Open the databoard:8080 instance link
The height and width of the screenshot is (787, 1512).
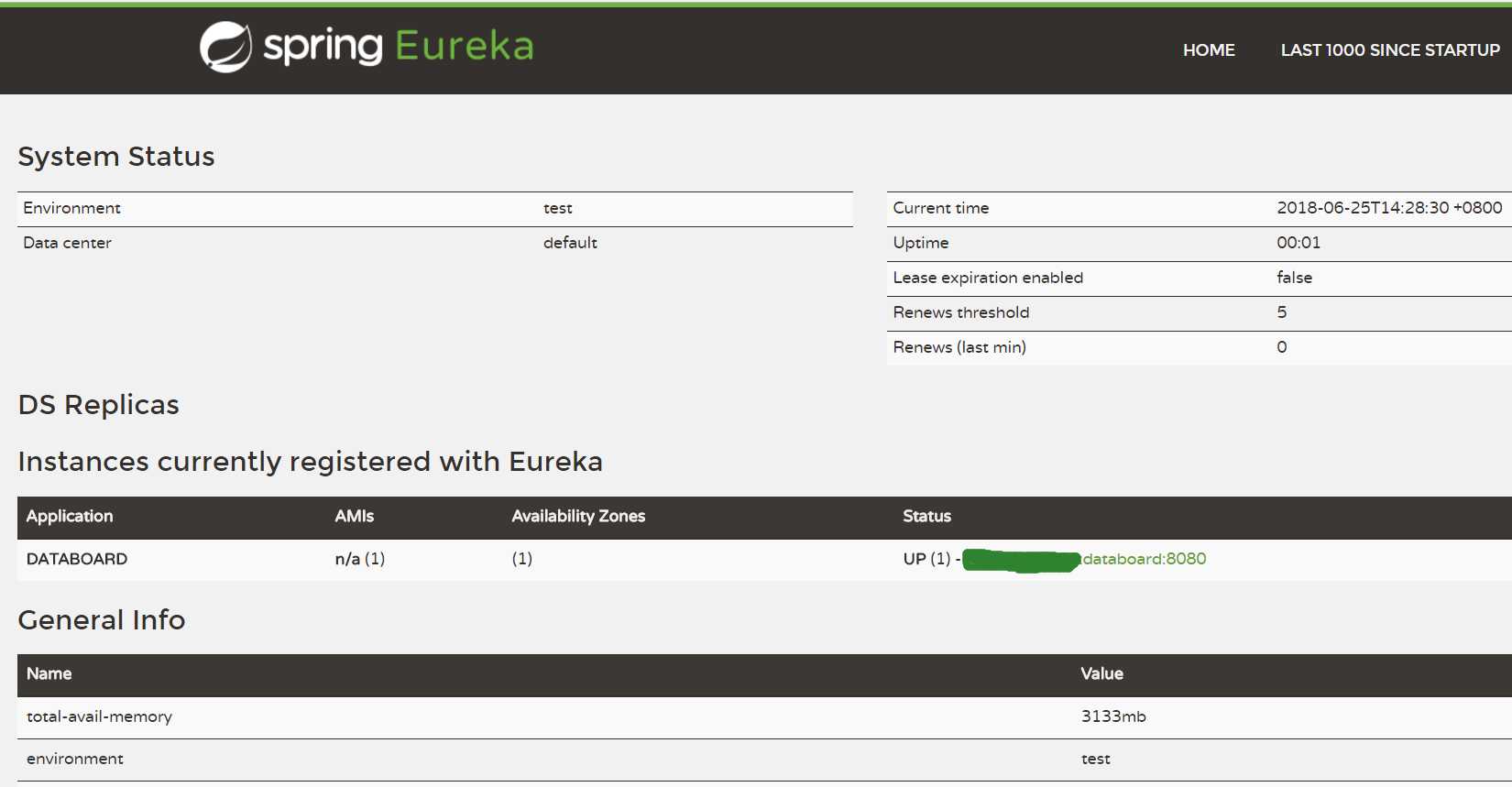click(1144, 559)
